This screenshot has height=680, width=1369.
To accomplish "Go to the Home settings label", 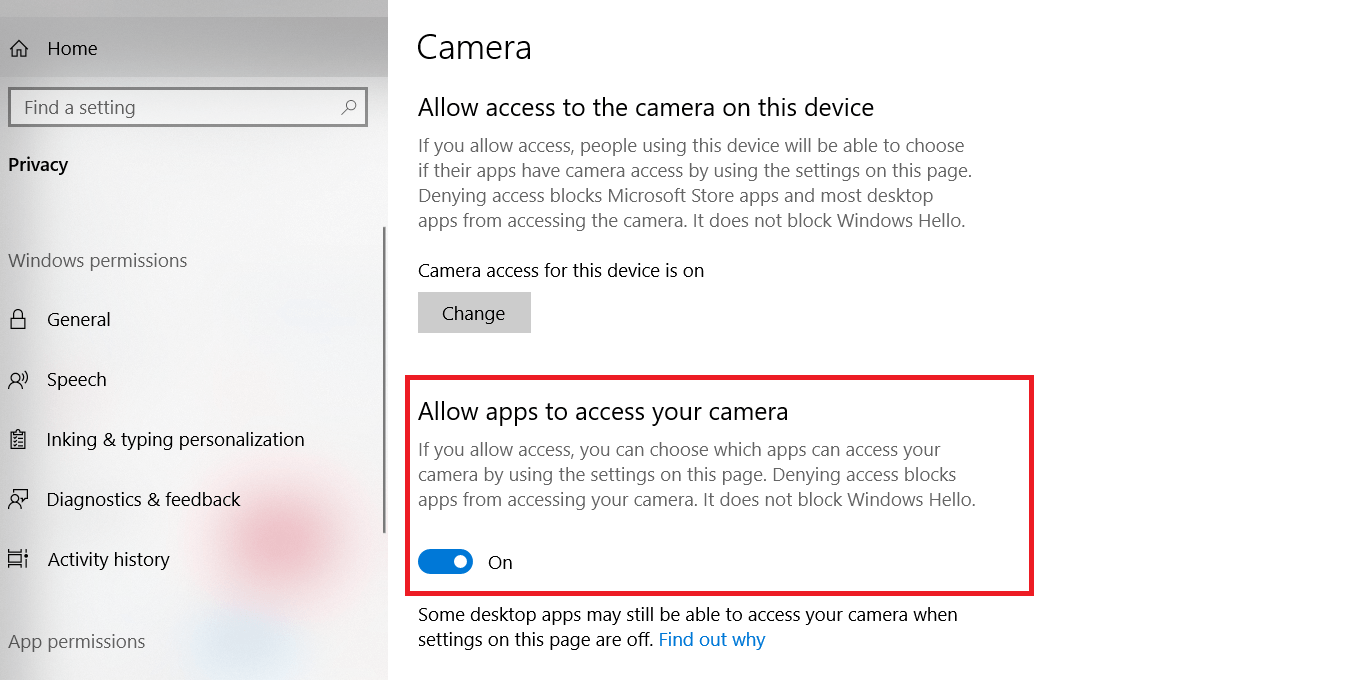I will pyautogui.click(x=72, y=48).
